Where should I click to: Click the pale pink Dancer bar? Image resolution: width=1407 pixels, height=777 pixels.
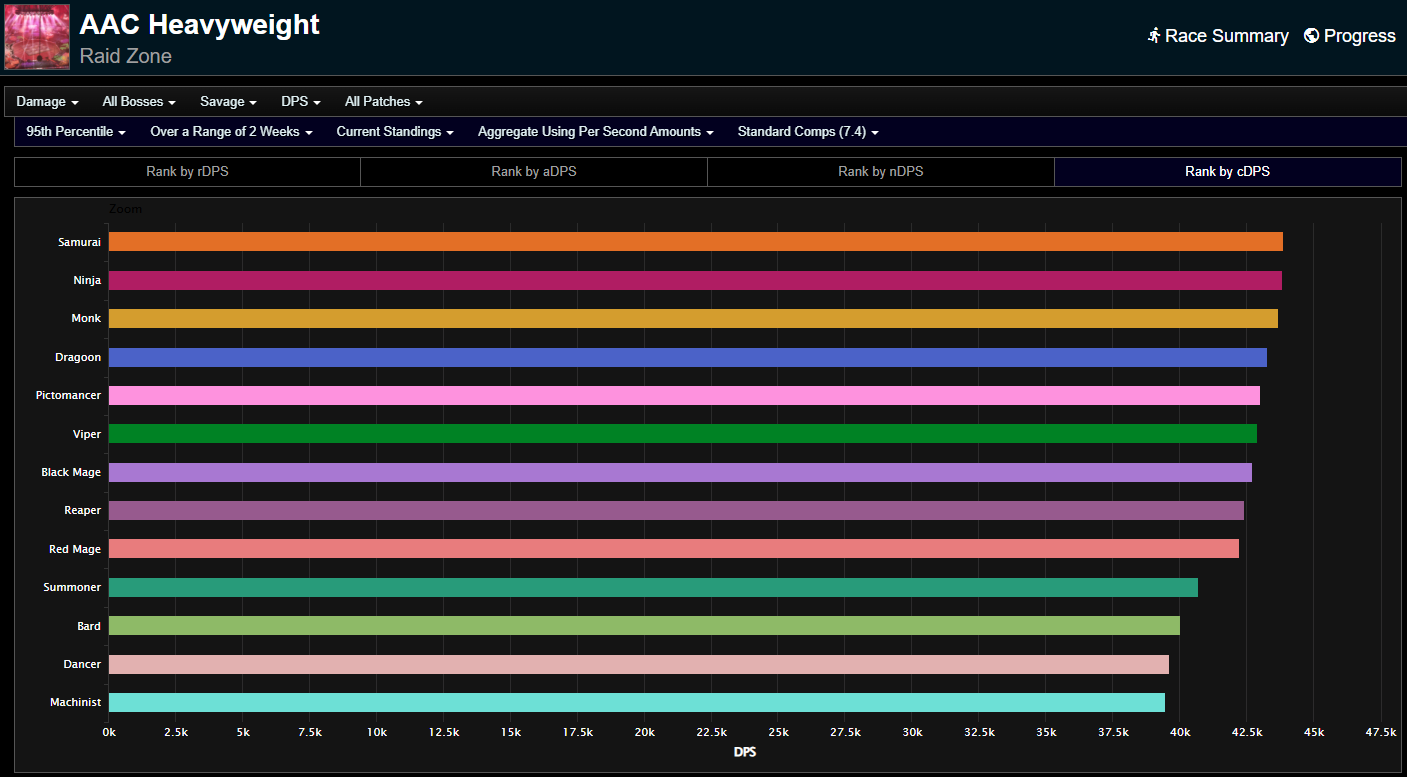(x=639, y=664)
